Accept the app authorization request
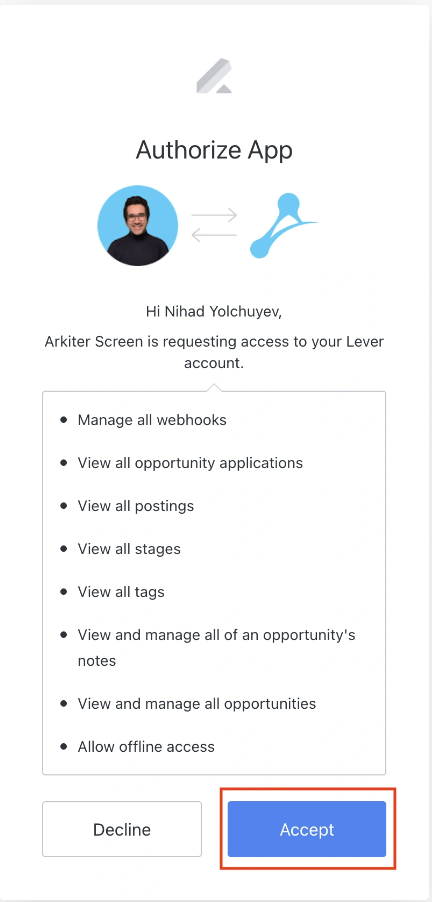Viewport: 432px width, 902px height. pyautogui.click(x=307, y=829)
